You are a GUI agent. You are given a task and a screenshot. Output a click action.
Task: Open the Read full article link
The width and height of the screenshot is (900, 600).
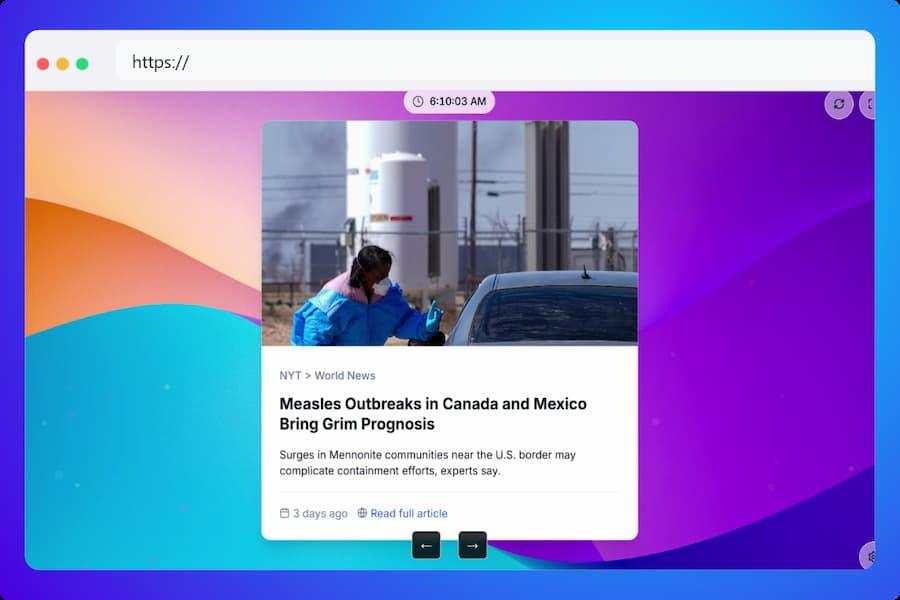point(409,513)
